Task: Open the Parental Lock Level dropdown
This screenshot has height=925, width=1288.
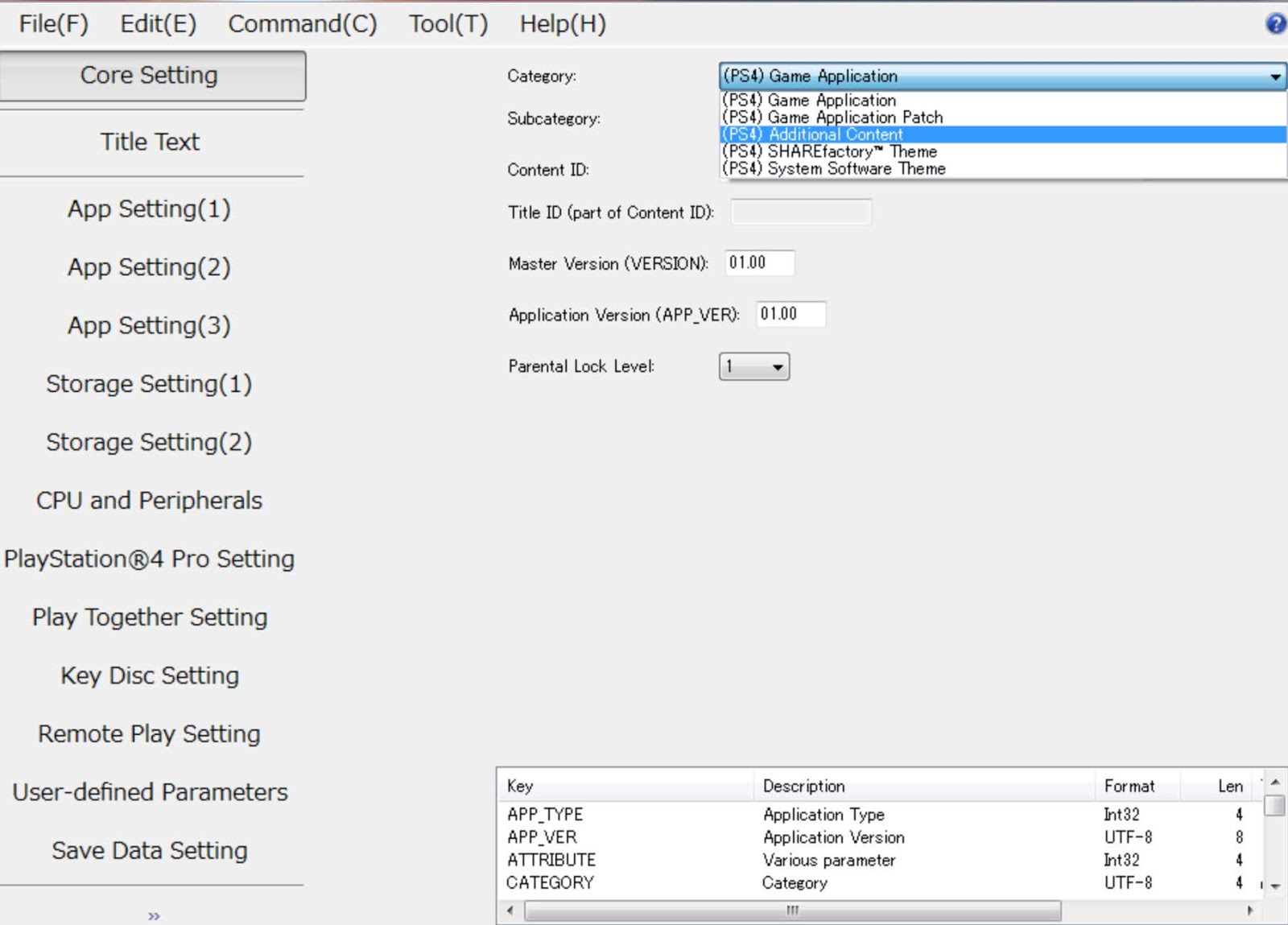Action: coord(754,366)
